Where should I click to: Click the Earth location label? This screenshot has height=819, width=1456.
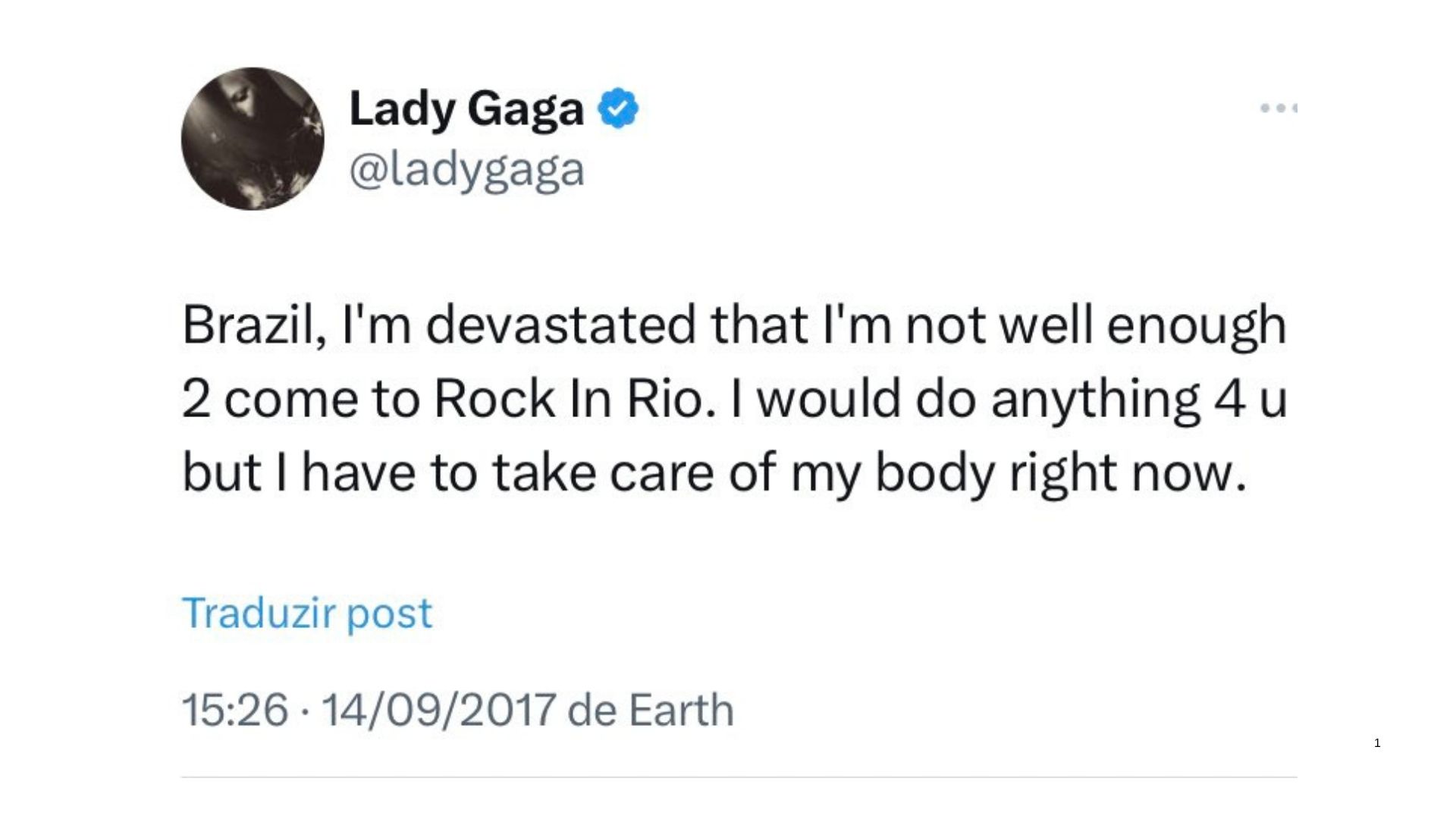pyautogui.click(x=681, y=711)
